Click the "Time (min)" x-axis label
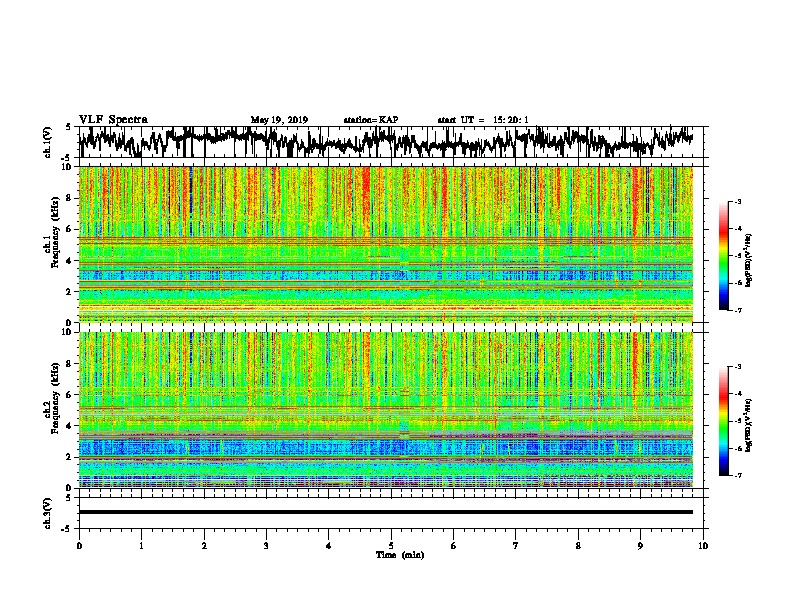 (x=400, y=555)
